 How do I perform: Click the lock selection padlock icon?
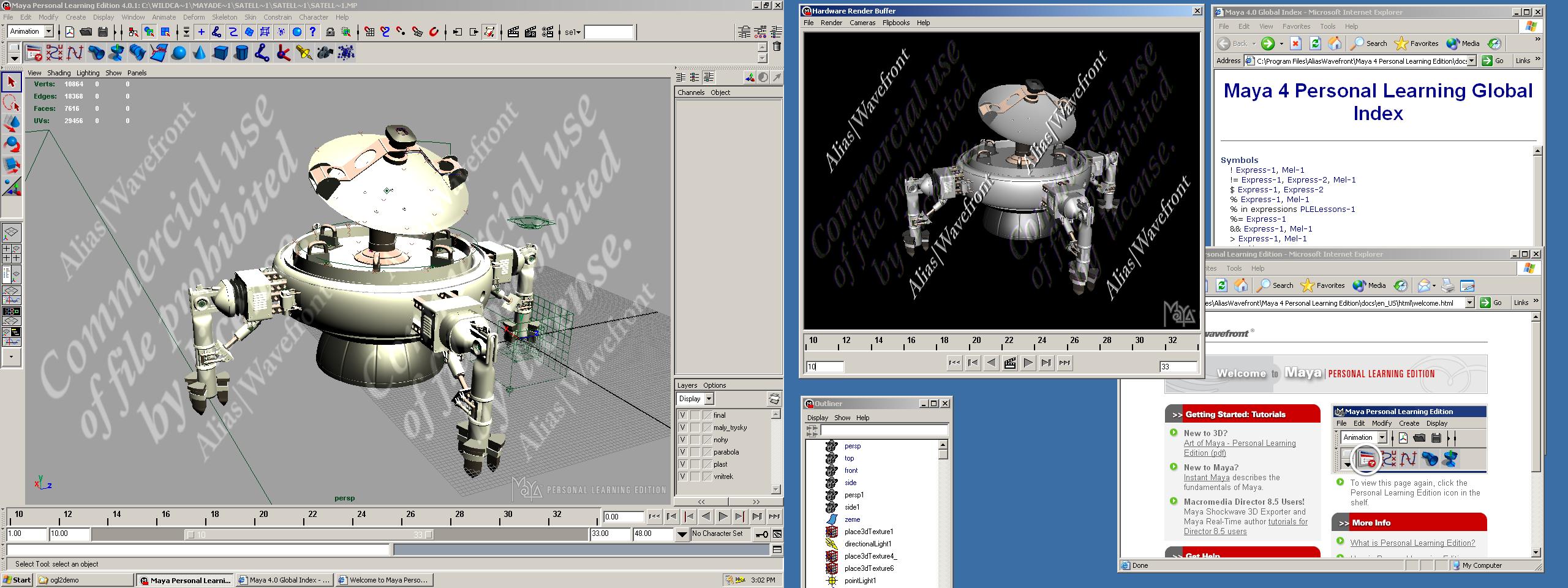330,32
